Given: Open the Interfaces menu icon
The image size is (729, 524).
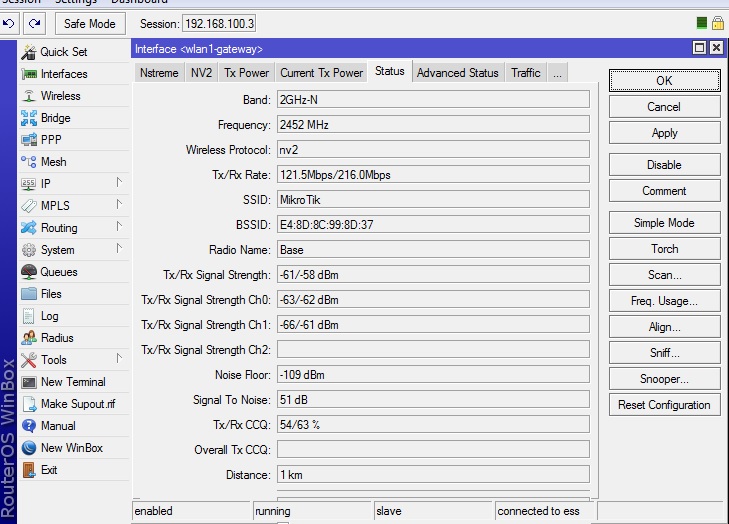Looking at the screenshot, I should pyautogui.click(x=28, y=74).
